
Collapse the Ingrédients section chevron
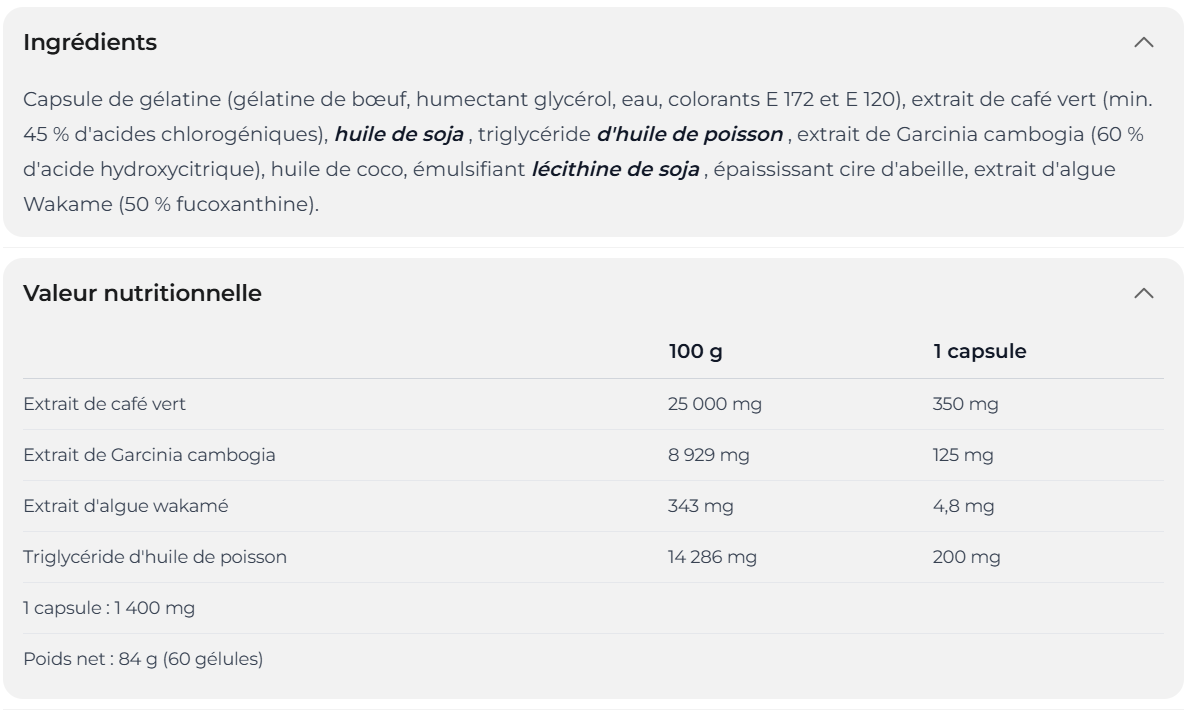tap(1145, 43)
